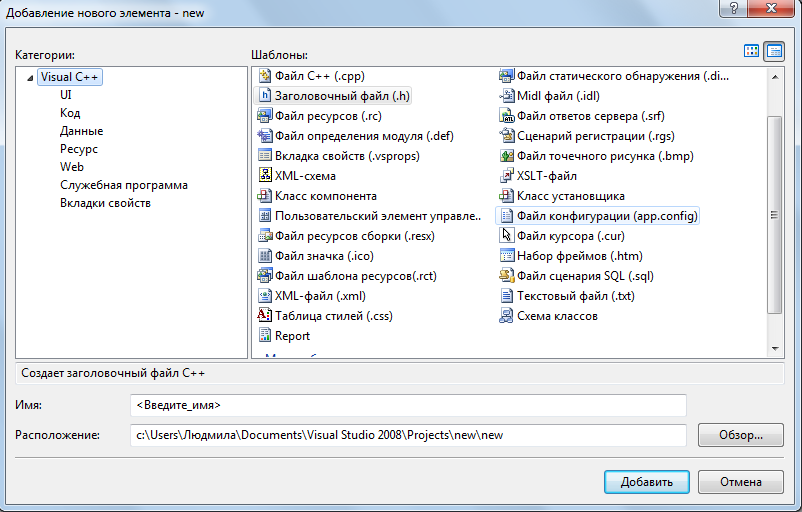The image size is (802, 512).
Task: Collapse the Visual C++ category arrow
Action: 30,78
